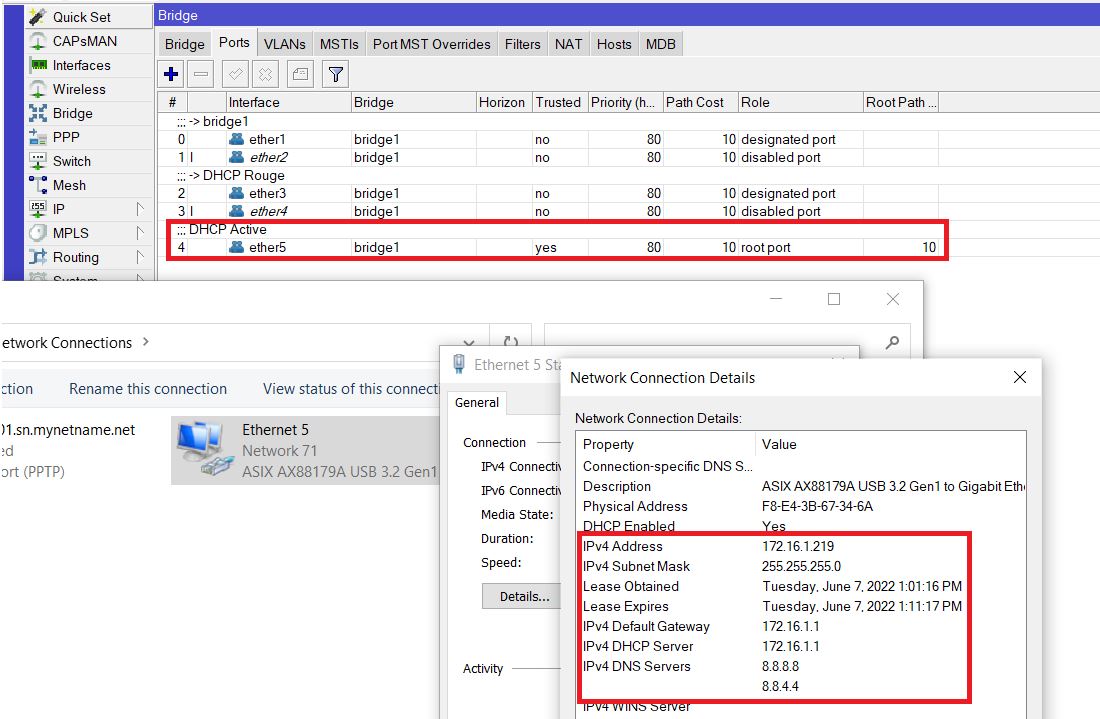
Task: Switch to the NAT tab
Action: [x=568, y=44]
